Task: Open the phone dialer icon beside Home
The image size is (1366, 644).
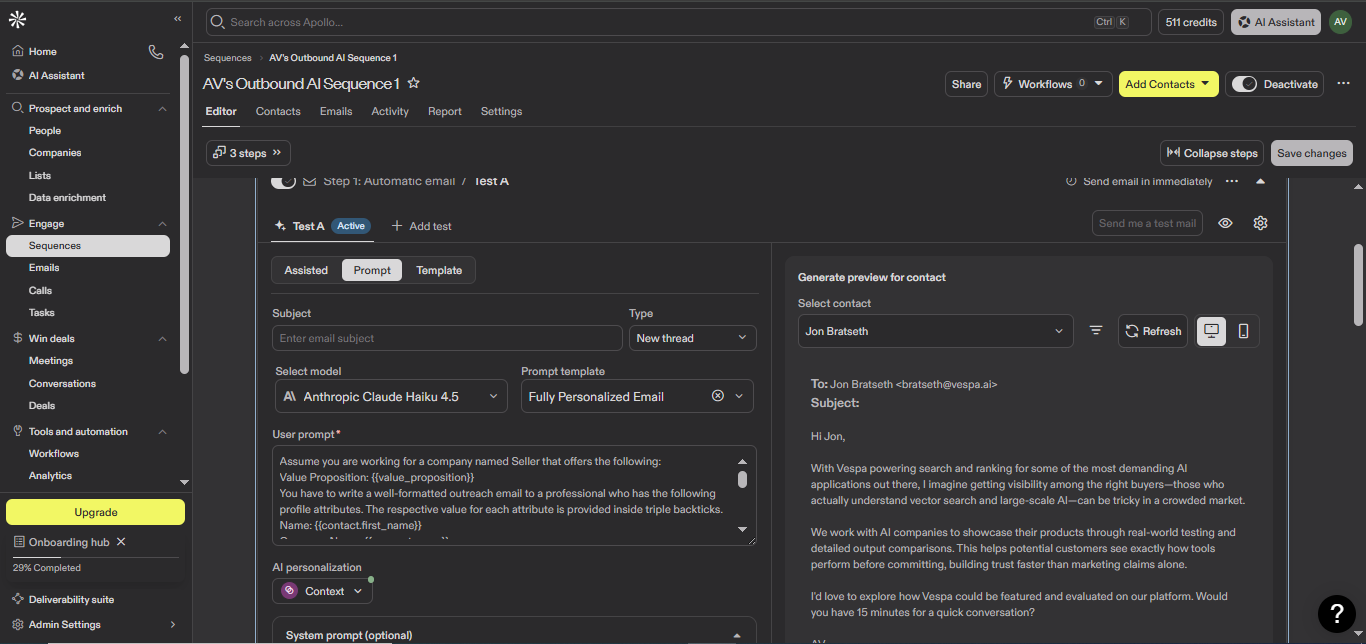Action: [155, 52]
